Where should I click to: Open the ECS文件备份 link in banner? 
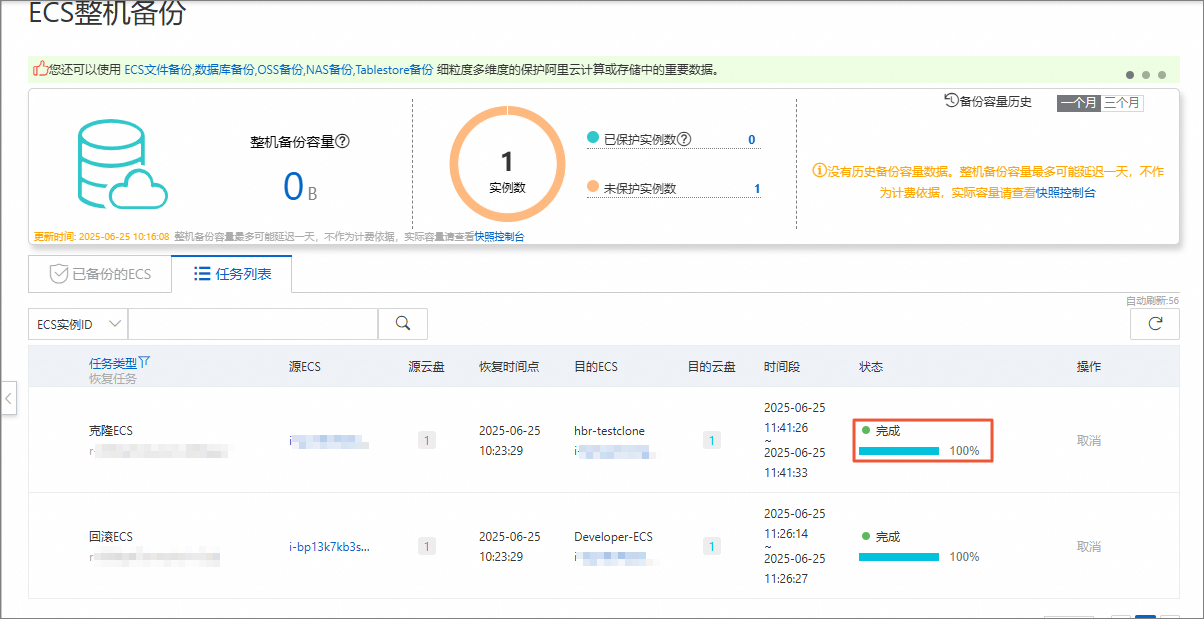pyautogui.click(x=158, y=70)
